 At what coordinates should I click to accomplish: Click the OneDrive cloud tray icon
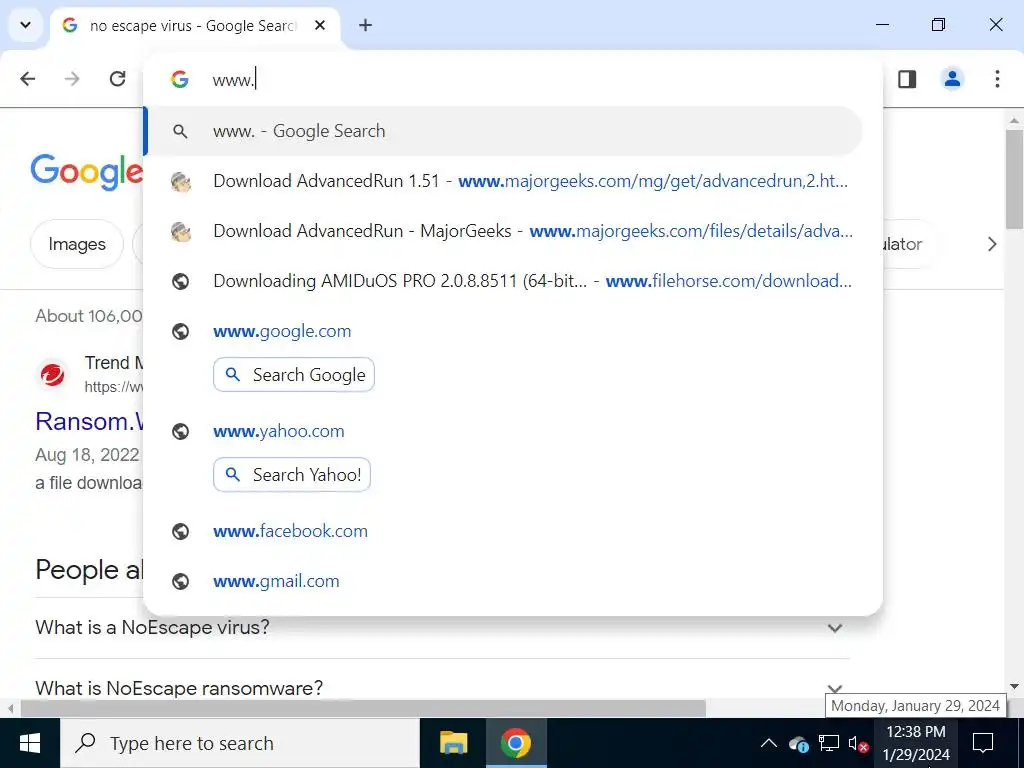coord(799,743)
